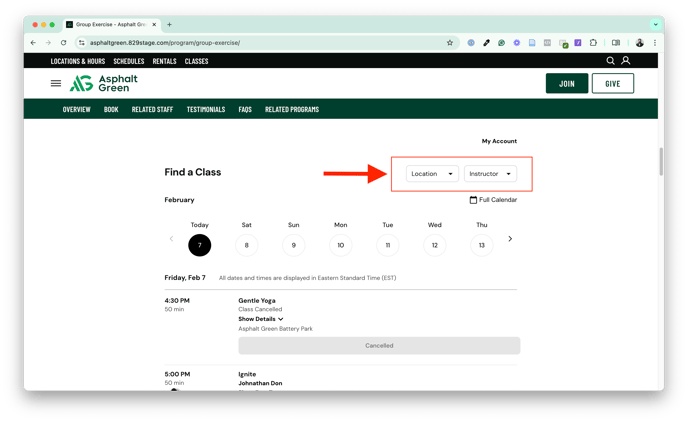The image size is (688, 422).
Task: Click the calendar icon next to Full Calendar
Action: pyautogui.click(x=473, y=200)
